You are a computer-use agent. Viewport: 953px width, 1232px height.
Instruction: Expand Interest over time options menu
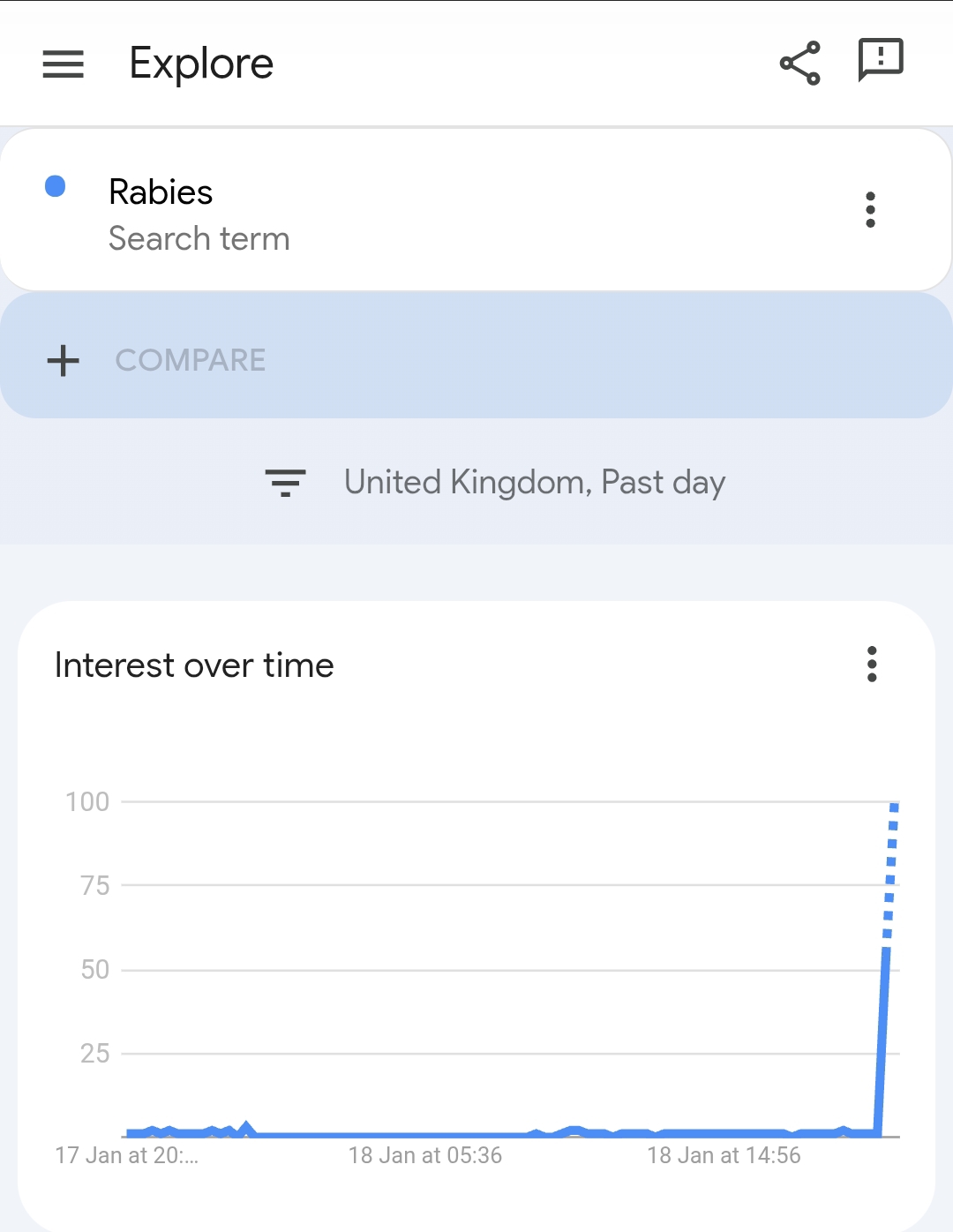pos(871,665)
